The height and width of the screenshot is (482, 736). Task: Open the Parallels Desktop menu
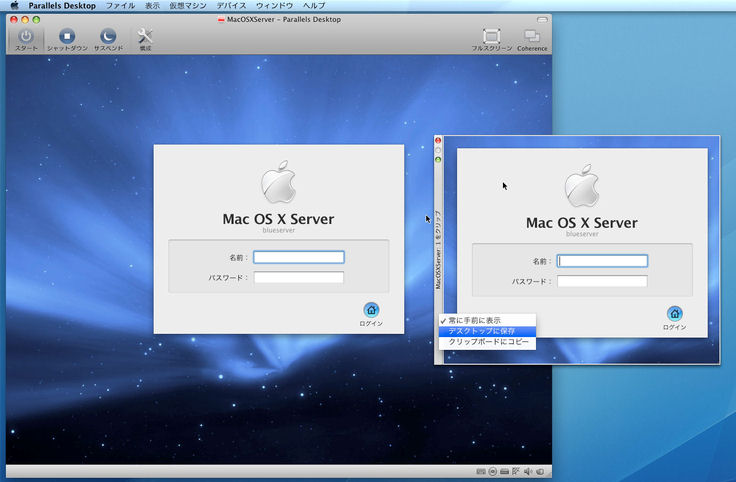[x=62, y=6]
